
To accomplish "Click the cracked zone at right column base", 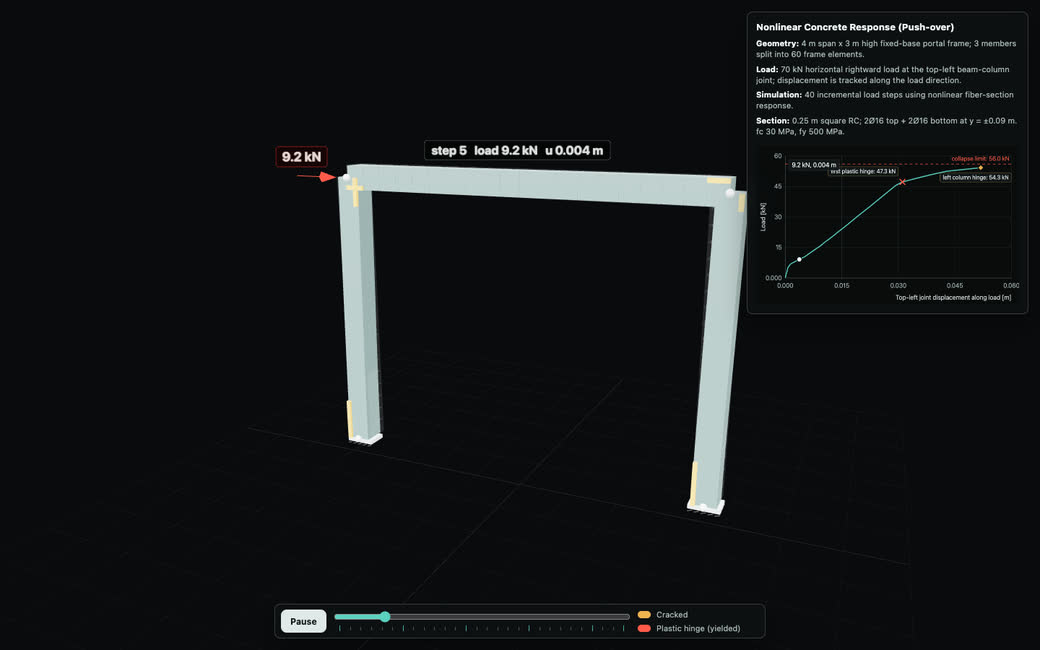I will 694,484.
